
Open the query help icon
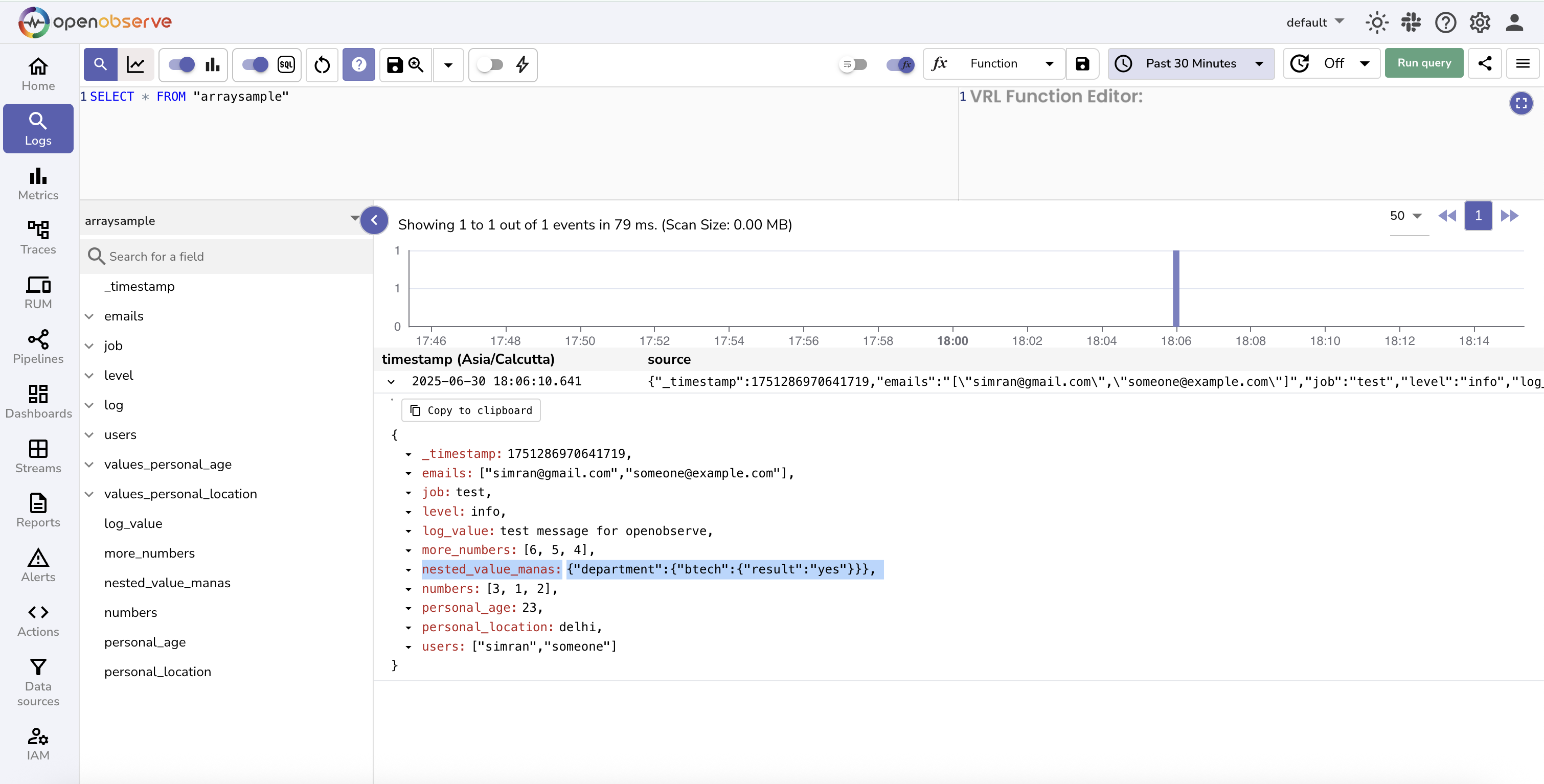click(x=358, y=65)
